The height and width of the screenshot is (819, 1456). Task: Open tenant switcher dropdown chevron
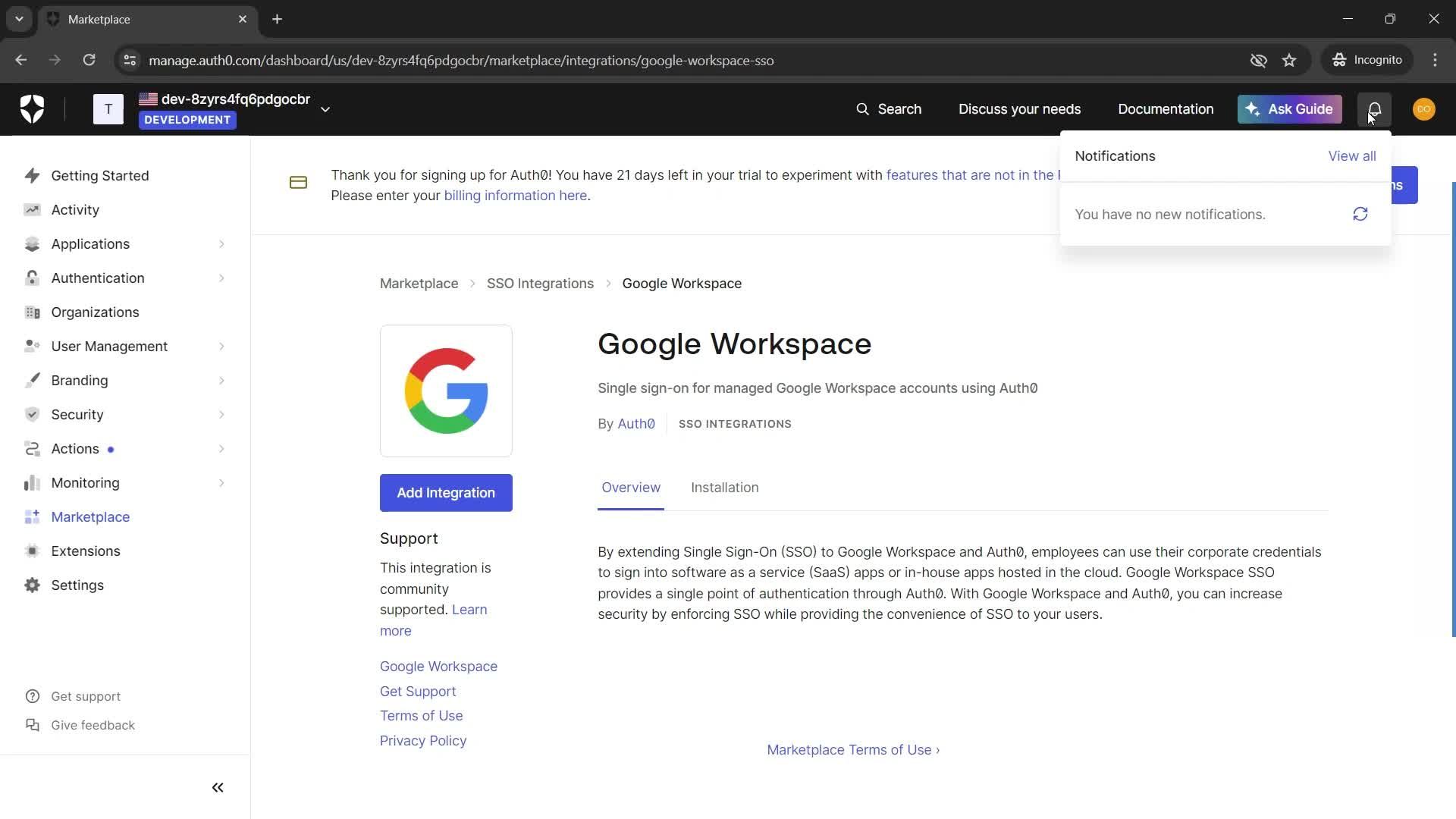325,109
